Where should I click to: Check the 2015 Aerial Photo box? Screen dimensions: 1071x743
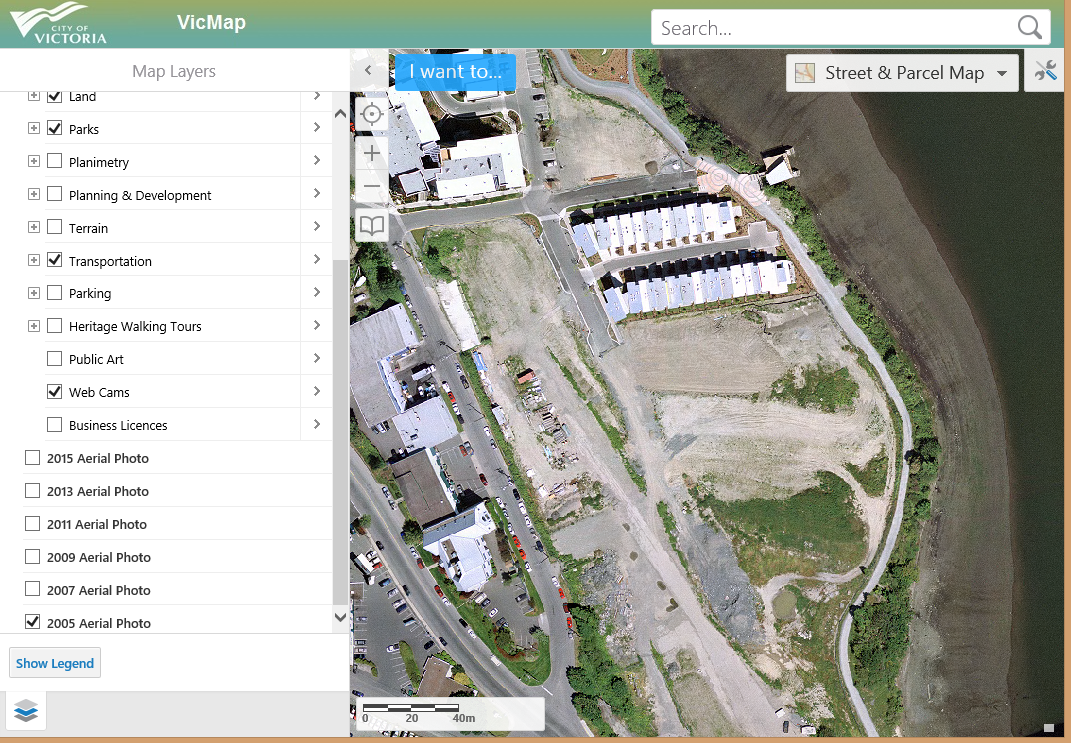tap(32, 458)
